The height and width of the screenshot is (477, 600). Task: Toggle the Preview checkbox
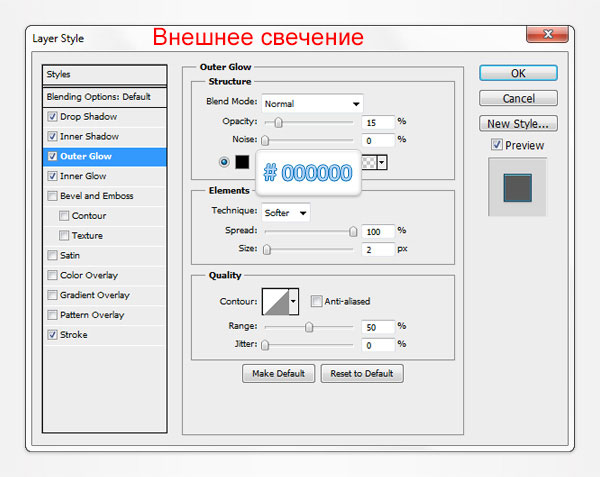click(x=497, y=145)
